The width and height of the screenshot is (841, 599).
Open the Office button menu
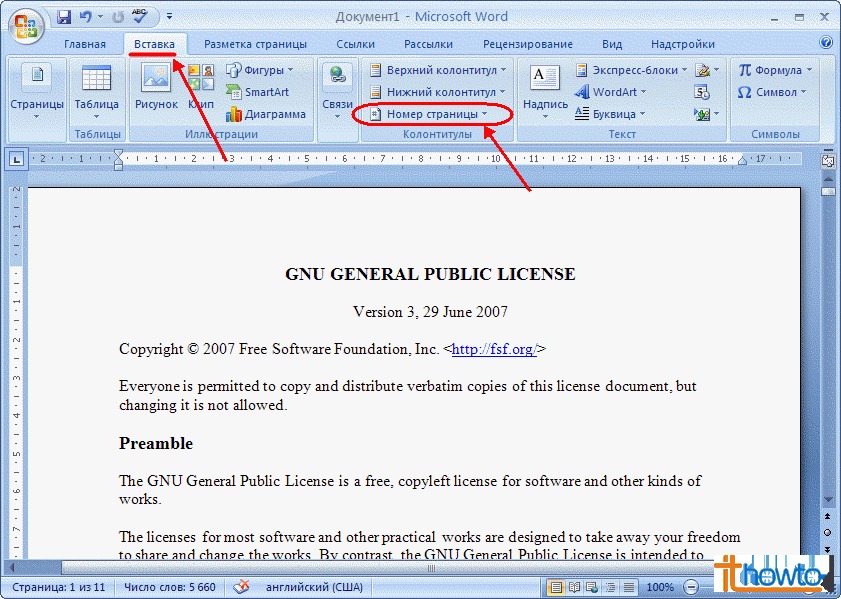[26, 26]
